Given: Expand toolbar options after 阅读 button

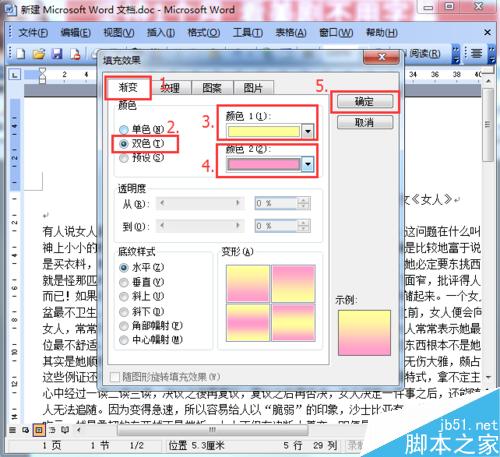Looking at the screenshot, I should point(456,53).
